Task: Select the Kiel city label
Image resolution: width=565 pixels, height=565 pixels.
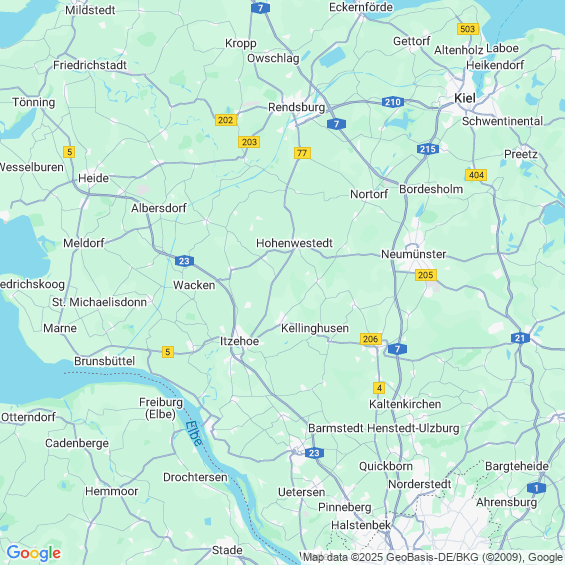Action: 465,98
